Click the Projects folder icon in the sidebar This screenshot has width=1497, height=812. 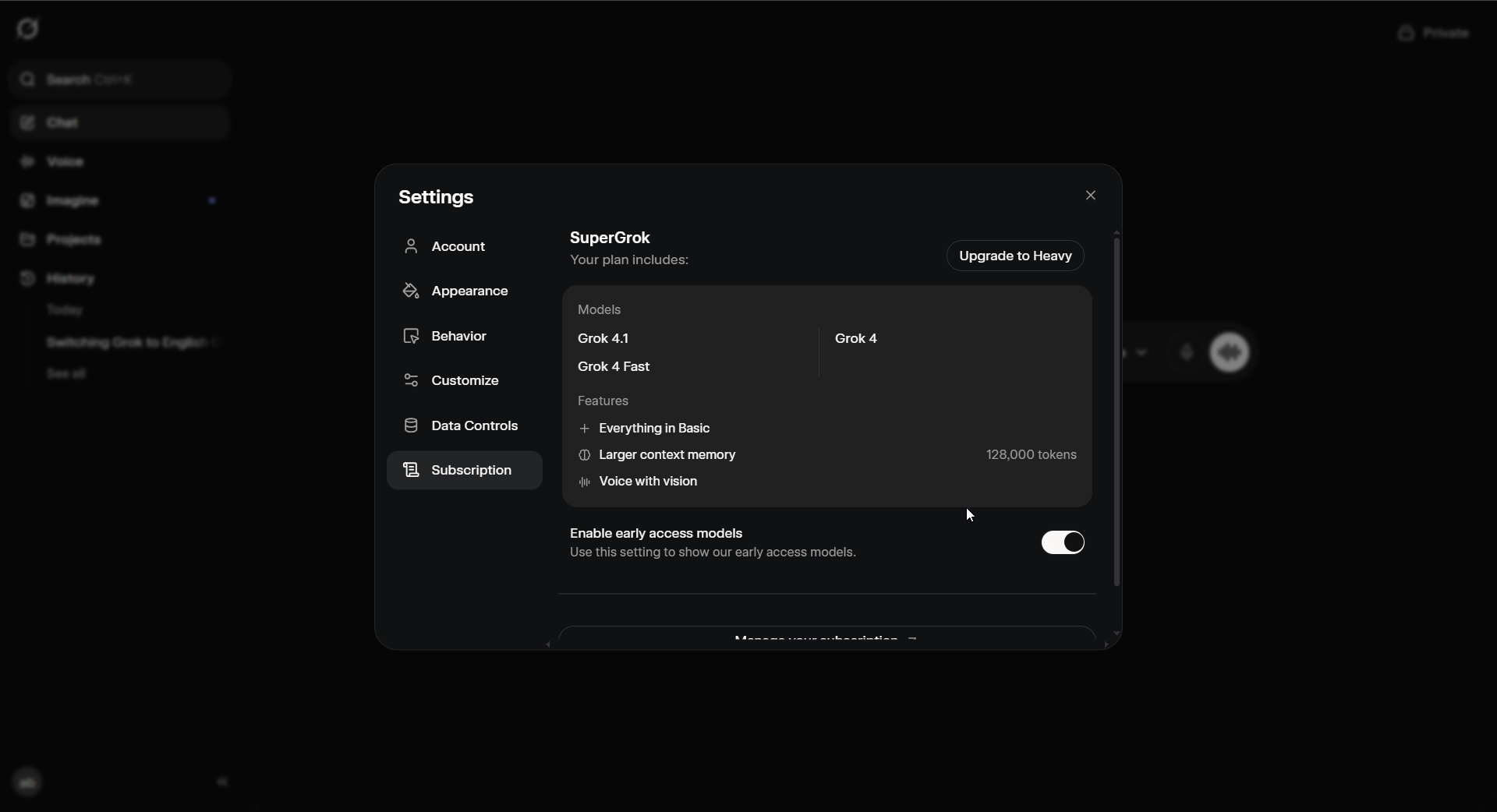point(27,240)
